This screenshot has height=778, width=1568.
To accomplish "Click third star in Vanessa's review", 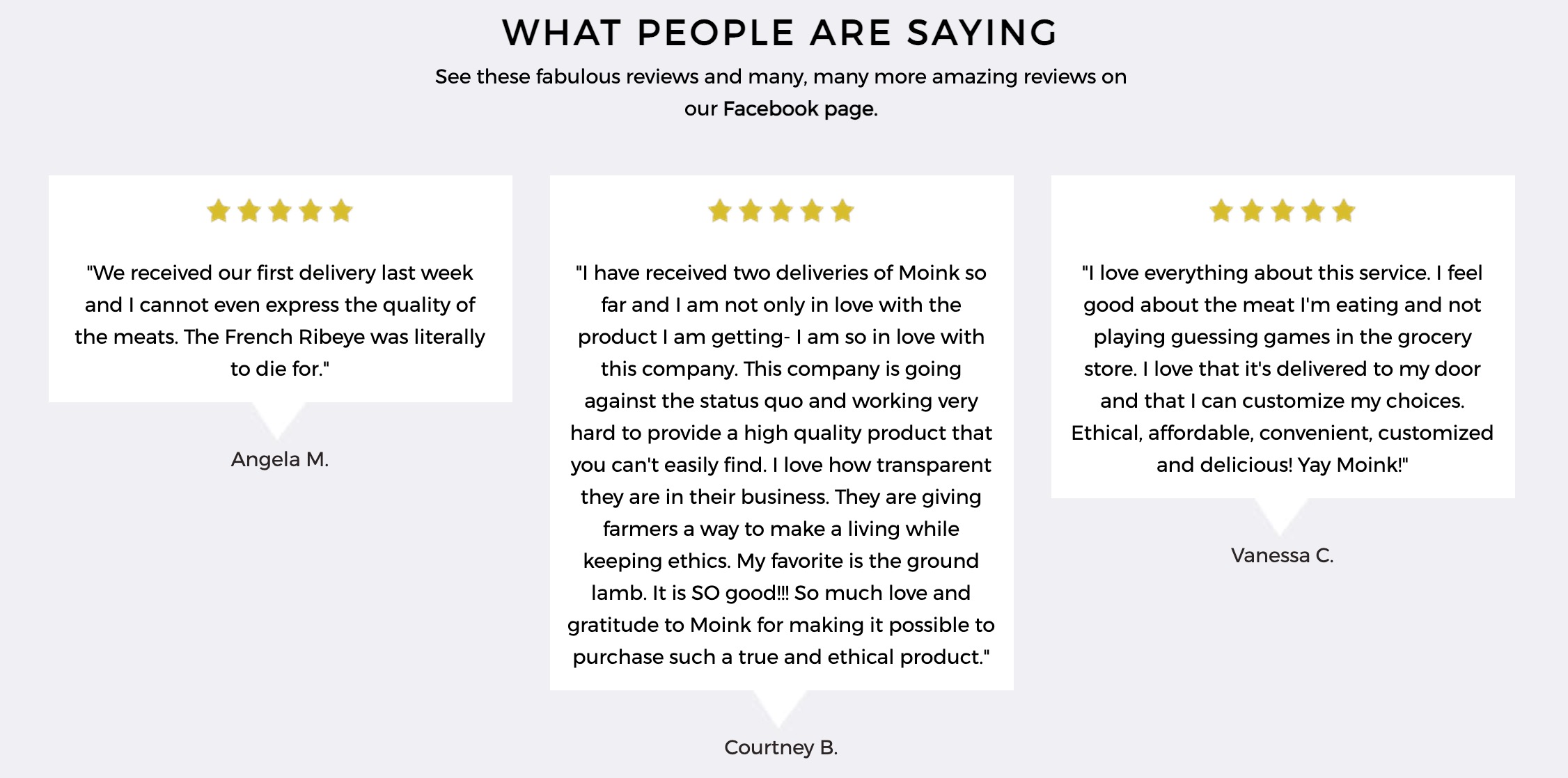I will click(x=1283, y=210).
